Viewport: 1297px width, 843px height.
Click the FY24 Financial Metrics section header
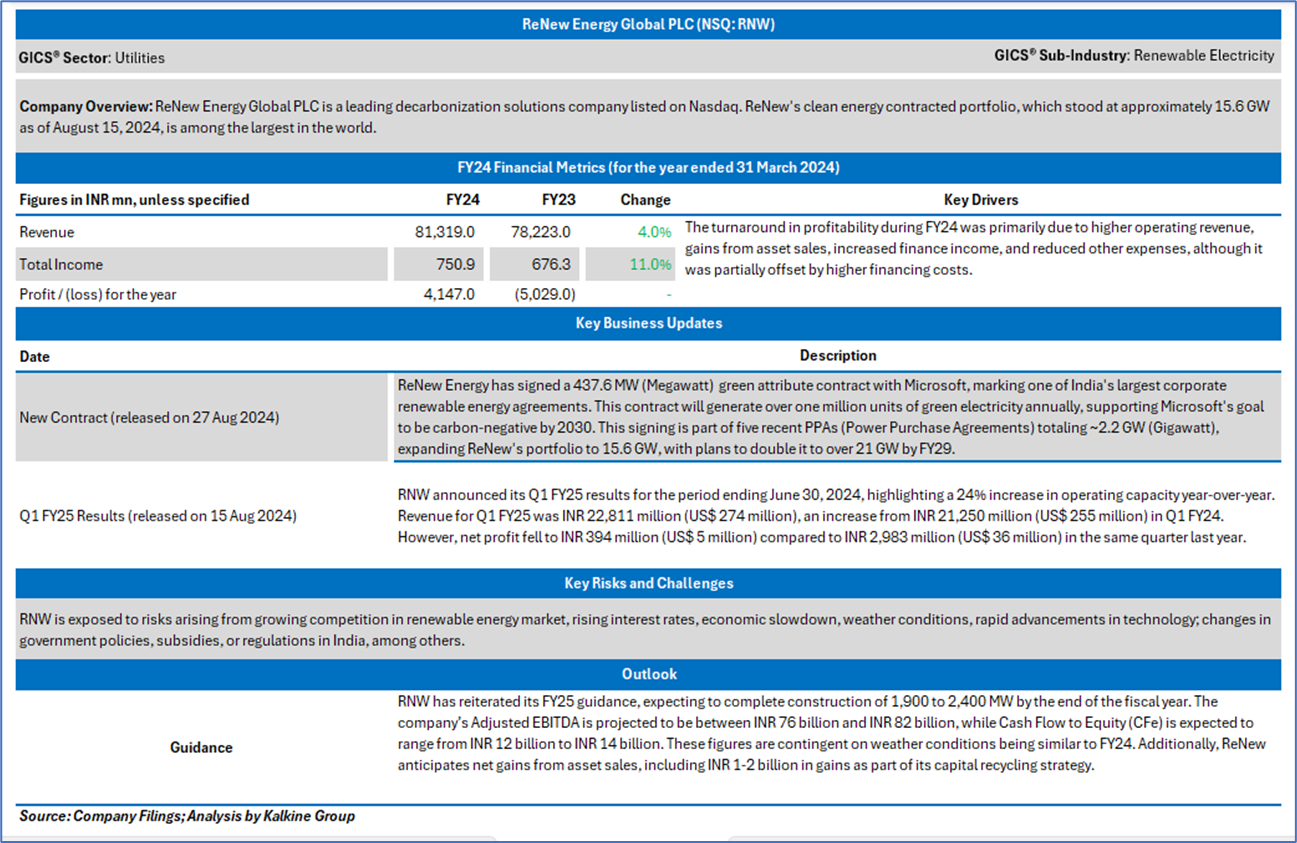[648, 168]
